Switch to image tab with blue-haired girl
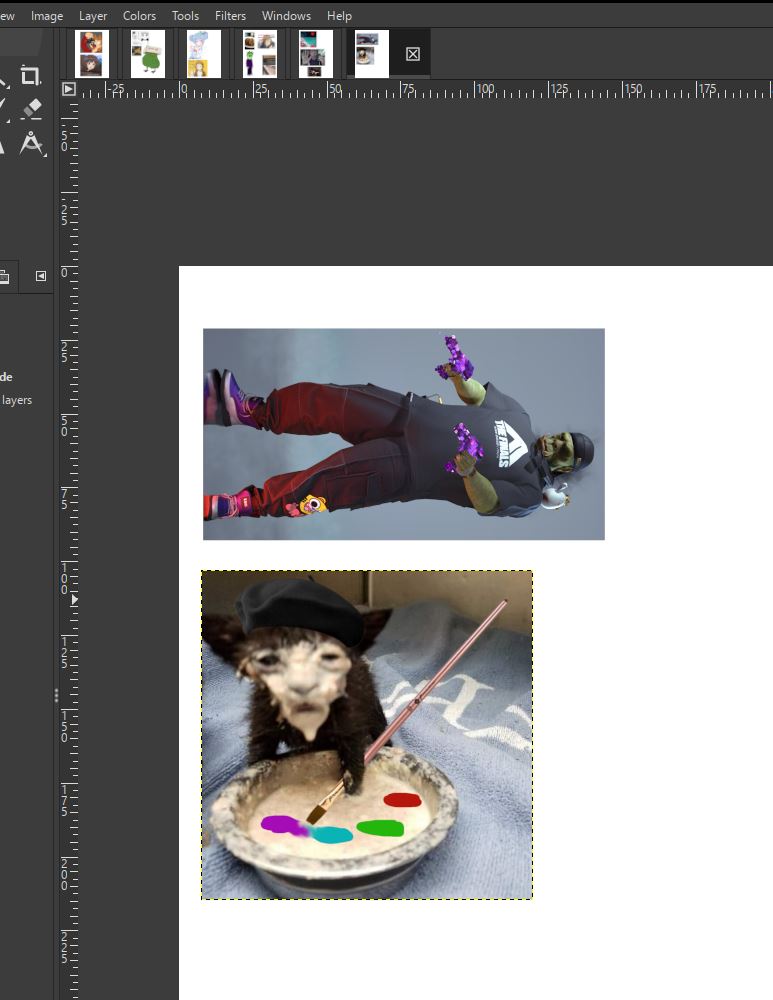This screenshot has height=1000, width=773. (x=204, y=54)
